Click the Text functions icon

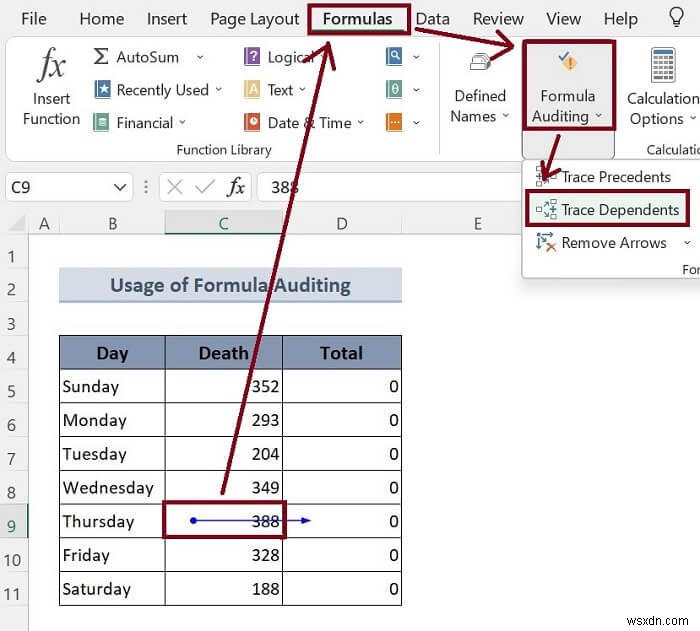pos(252,89)
